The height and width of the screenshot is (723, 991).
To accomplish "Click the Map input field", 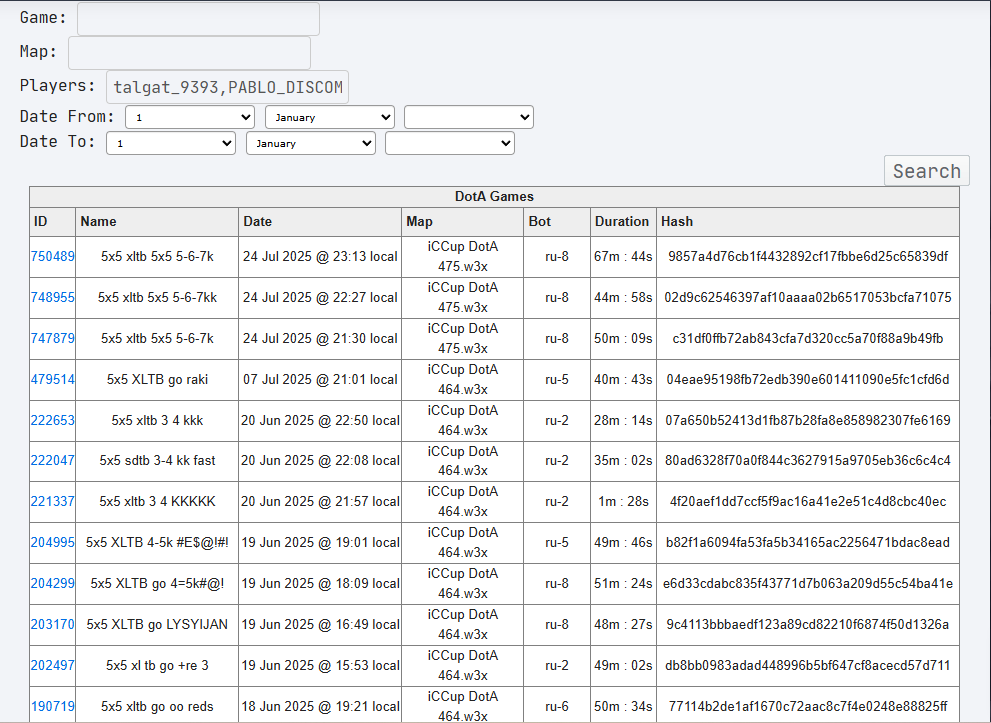I will (189, 53).
